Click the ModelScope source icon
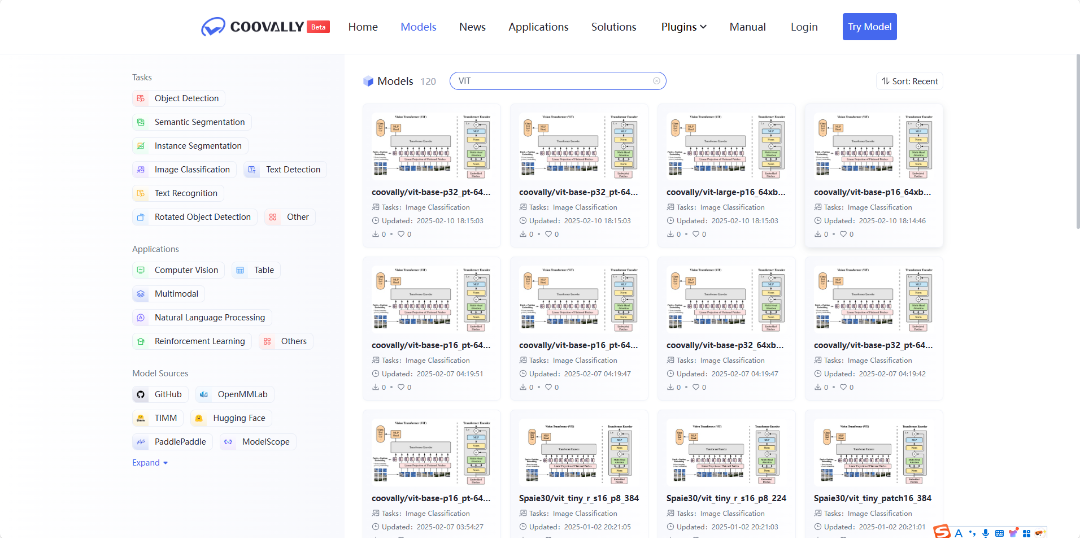Image resolution: width=1080 pixels, height=538 pixels. [229, 442]
